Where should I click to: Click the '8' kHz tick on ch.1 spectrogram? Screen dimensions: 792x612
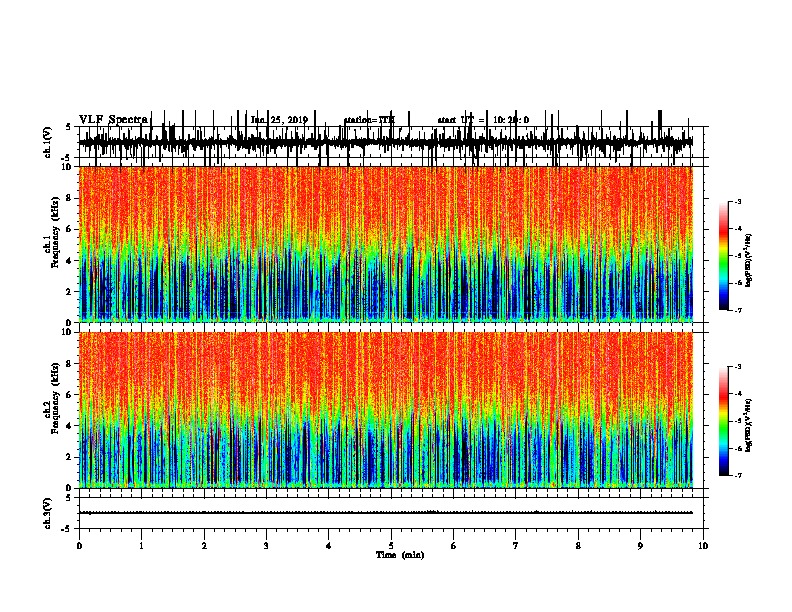(x=69, y=198)
